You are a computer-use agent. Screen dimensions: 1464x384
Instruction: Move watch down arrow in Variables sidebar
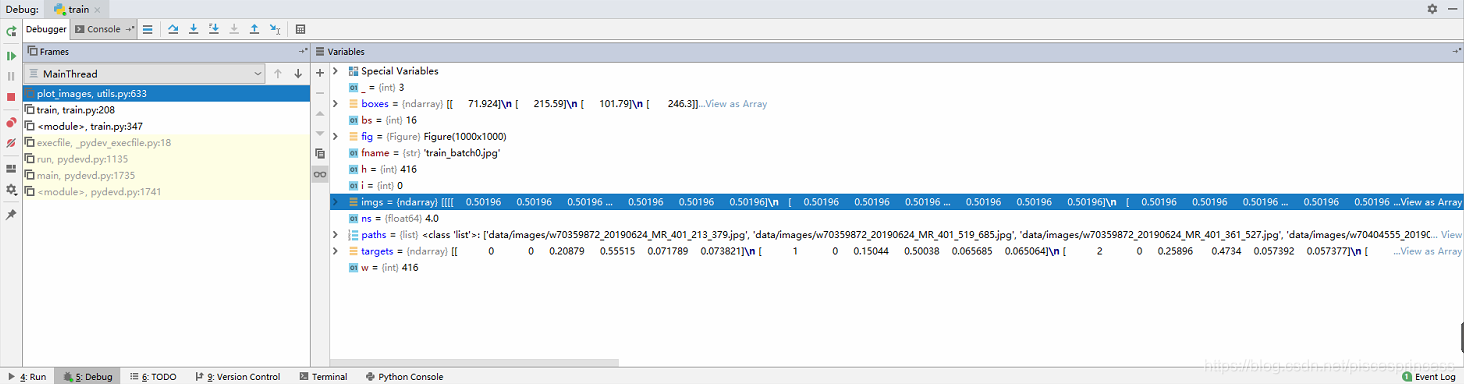[320, 133]
